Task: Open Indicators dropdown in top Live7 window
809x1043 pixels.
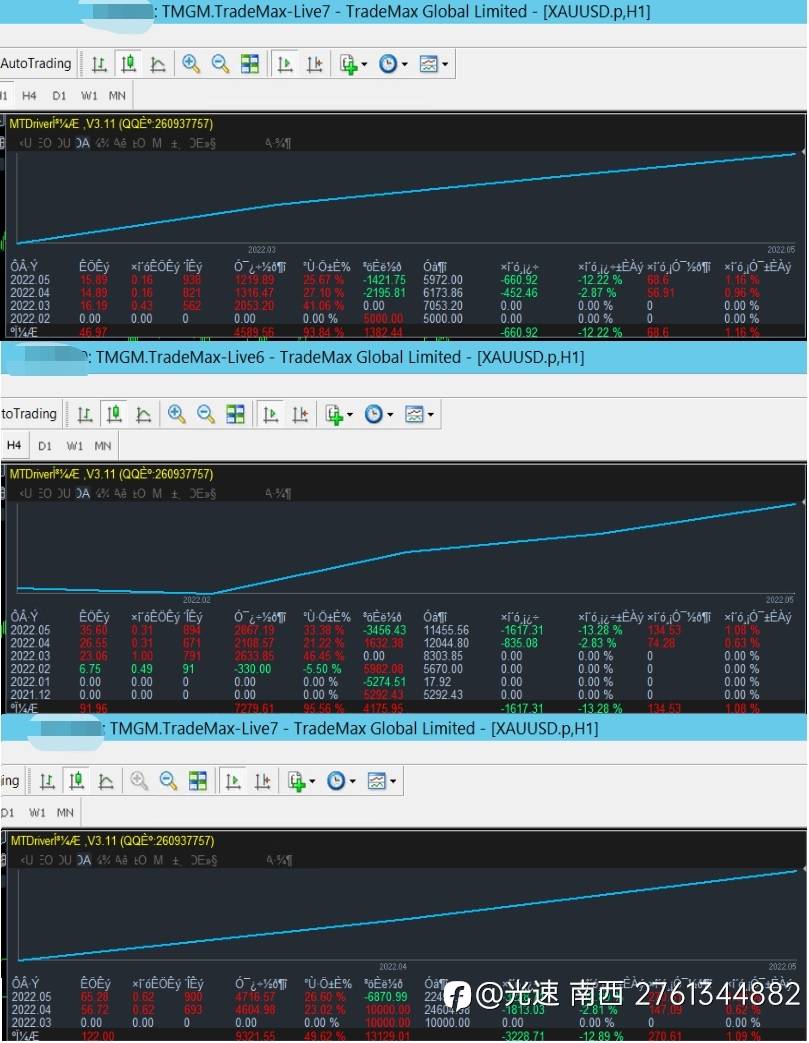Action: pos(353,64)
